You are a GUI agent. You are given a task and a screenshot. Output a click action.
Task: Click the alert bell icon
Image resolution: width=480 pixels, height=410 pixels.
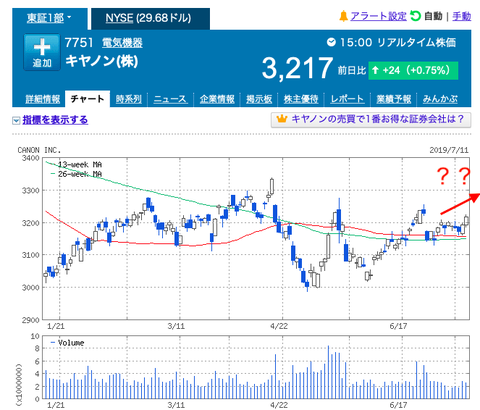(x=343, y=16)
